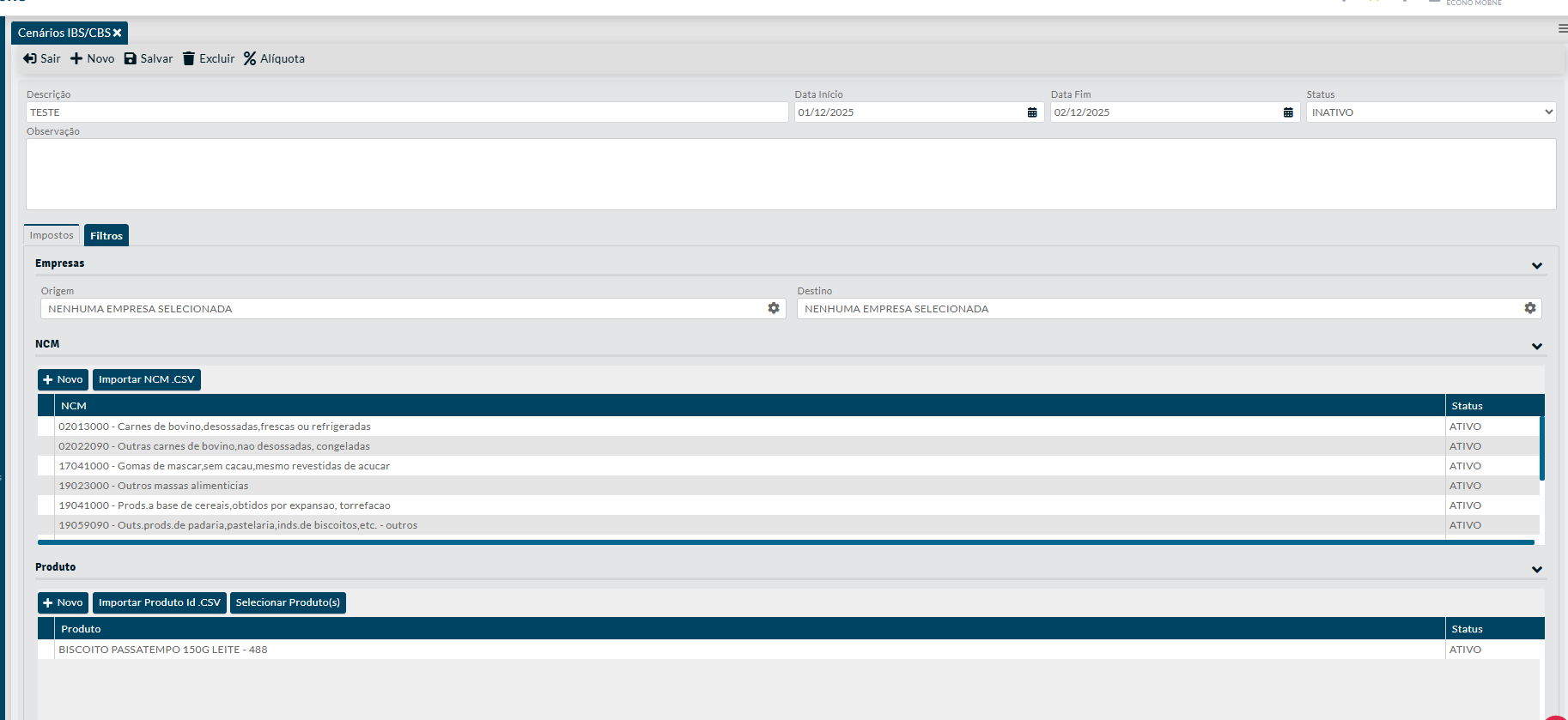Click the Novo plus icon in toolbar

[x=76, y=58]
